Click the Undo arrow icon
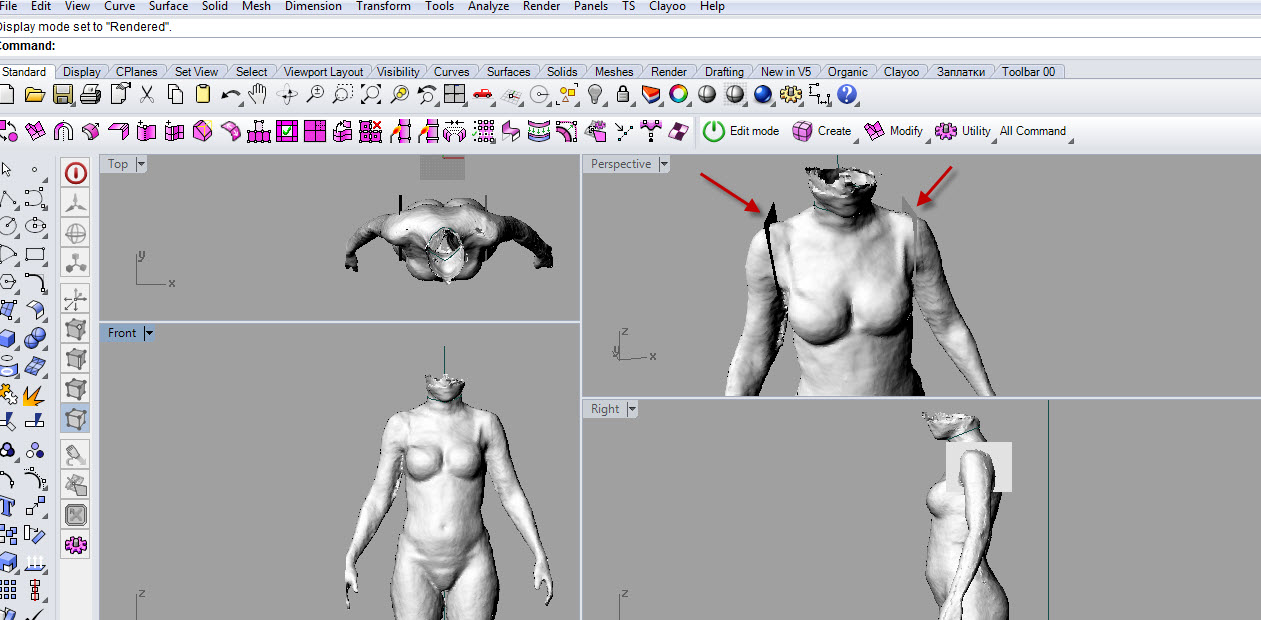Viewport: 1261px width, 620px height. 230,95
